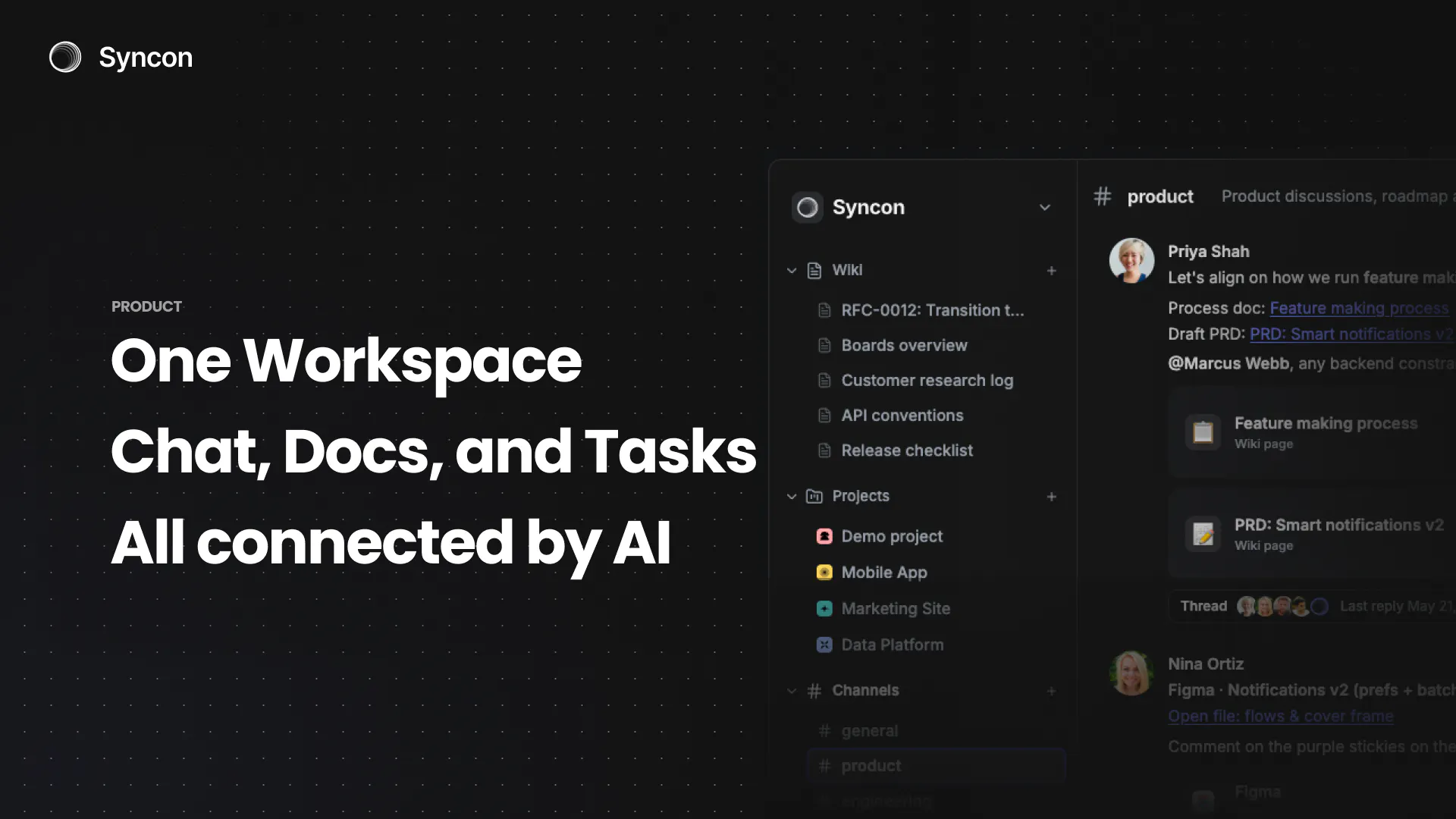
Task: Click the Priya Shah author name
Action: 1209,252
